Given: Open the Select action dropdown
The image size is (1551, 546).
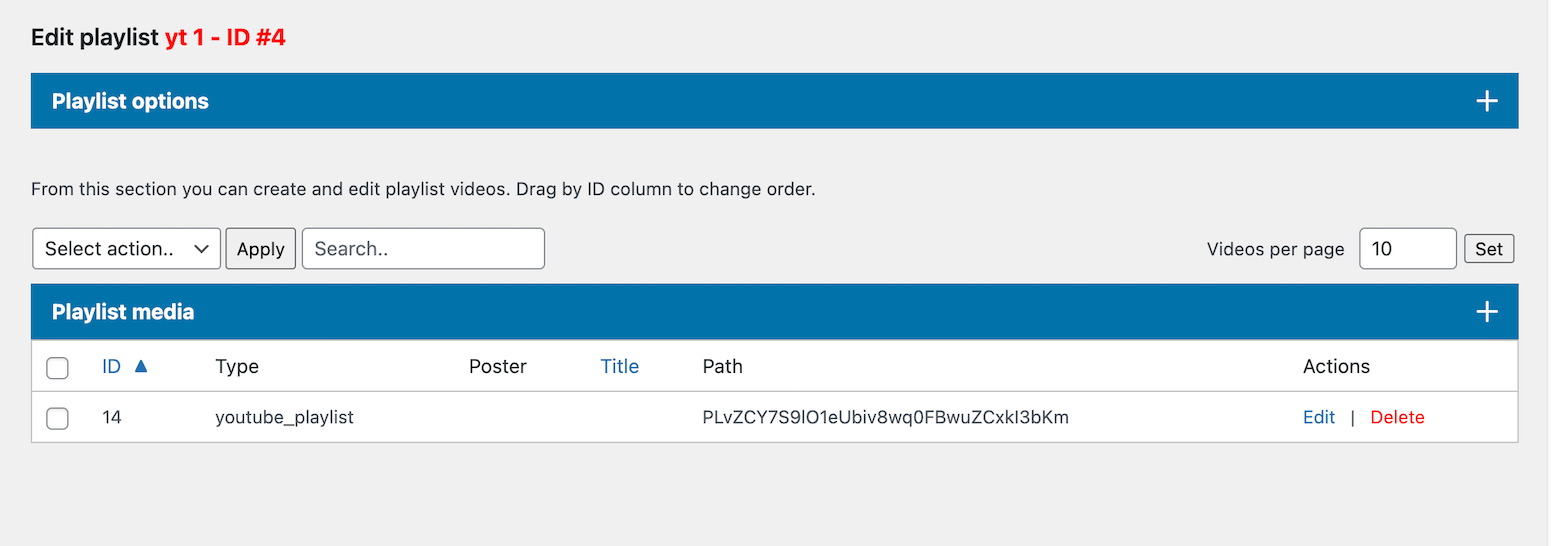Looking at the screenshot, I should [x=127, y=249].
